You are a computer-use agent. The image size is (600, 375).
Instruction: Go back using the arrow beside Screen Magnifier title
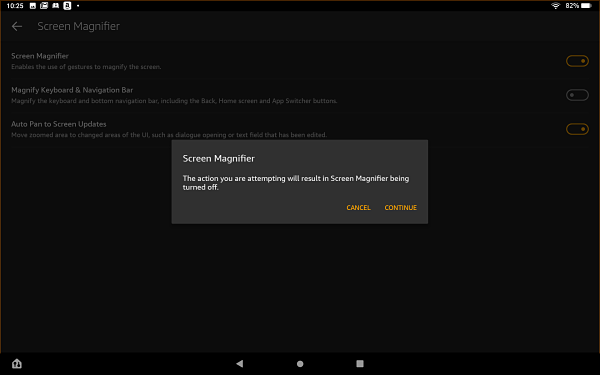[17, 26]
